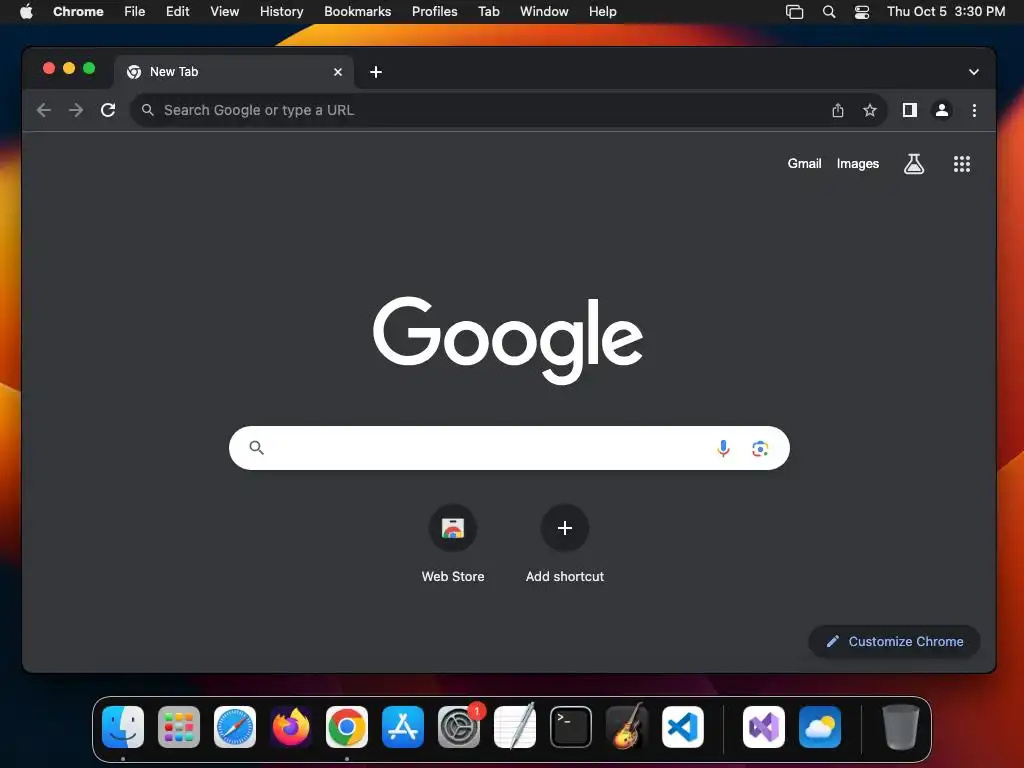Screen dimensions: 1024x768
Task: Bookmark this tab with the star icon
Action: pos(869,110)
